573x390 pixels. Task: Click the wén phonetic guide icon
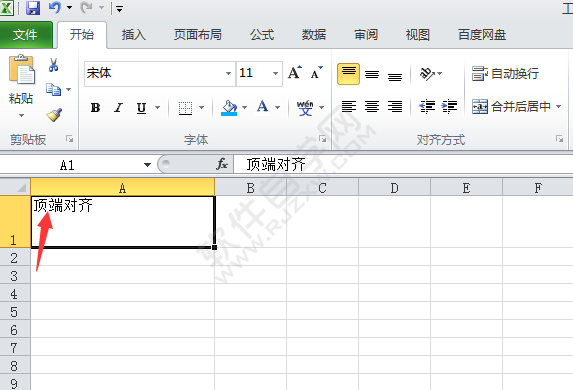click(305, 108)
